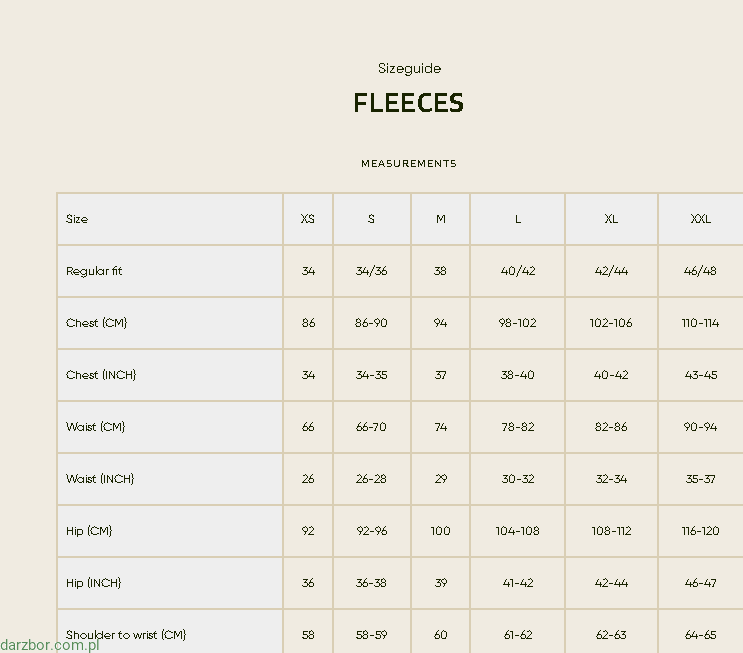Click the FLEECES heading
The image size is (743, 653).
pos(408,103)
